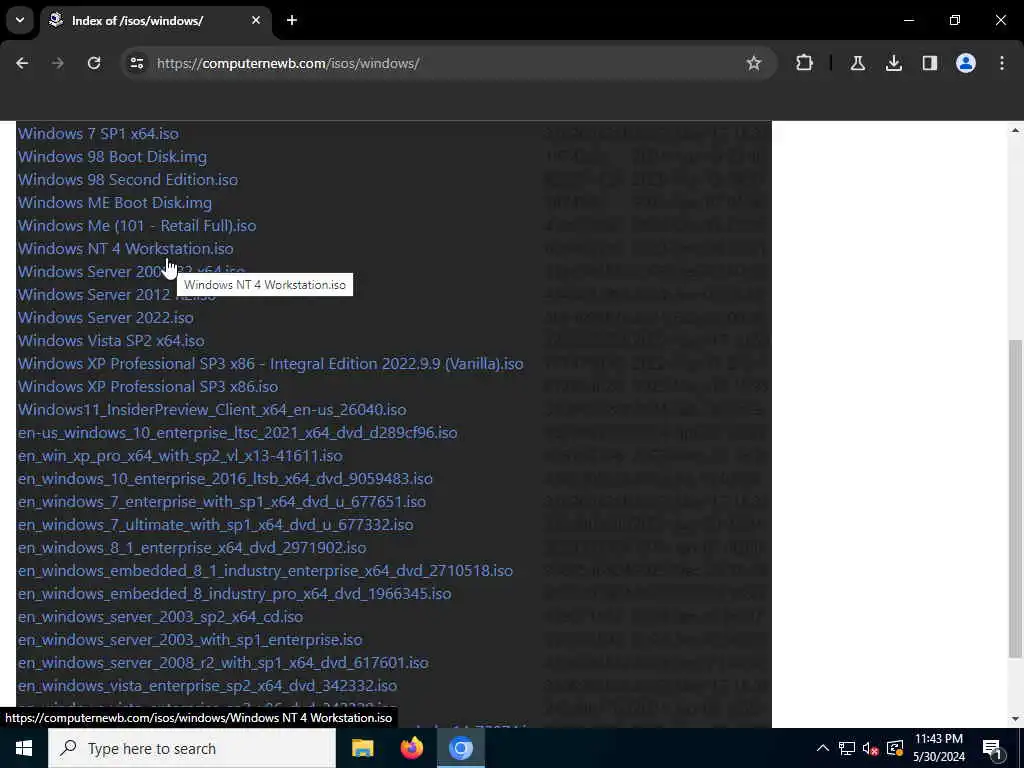This screenshot has height=768, width=1024.
Task: Click the forward navigation arrow
Action: 57,63
